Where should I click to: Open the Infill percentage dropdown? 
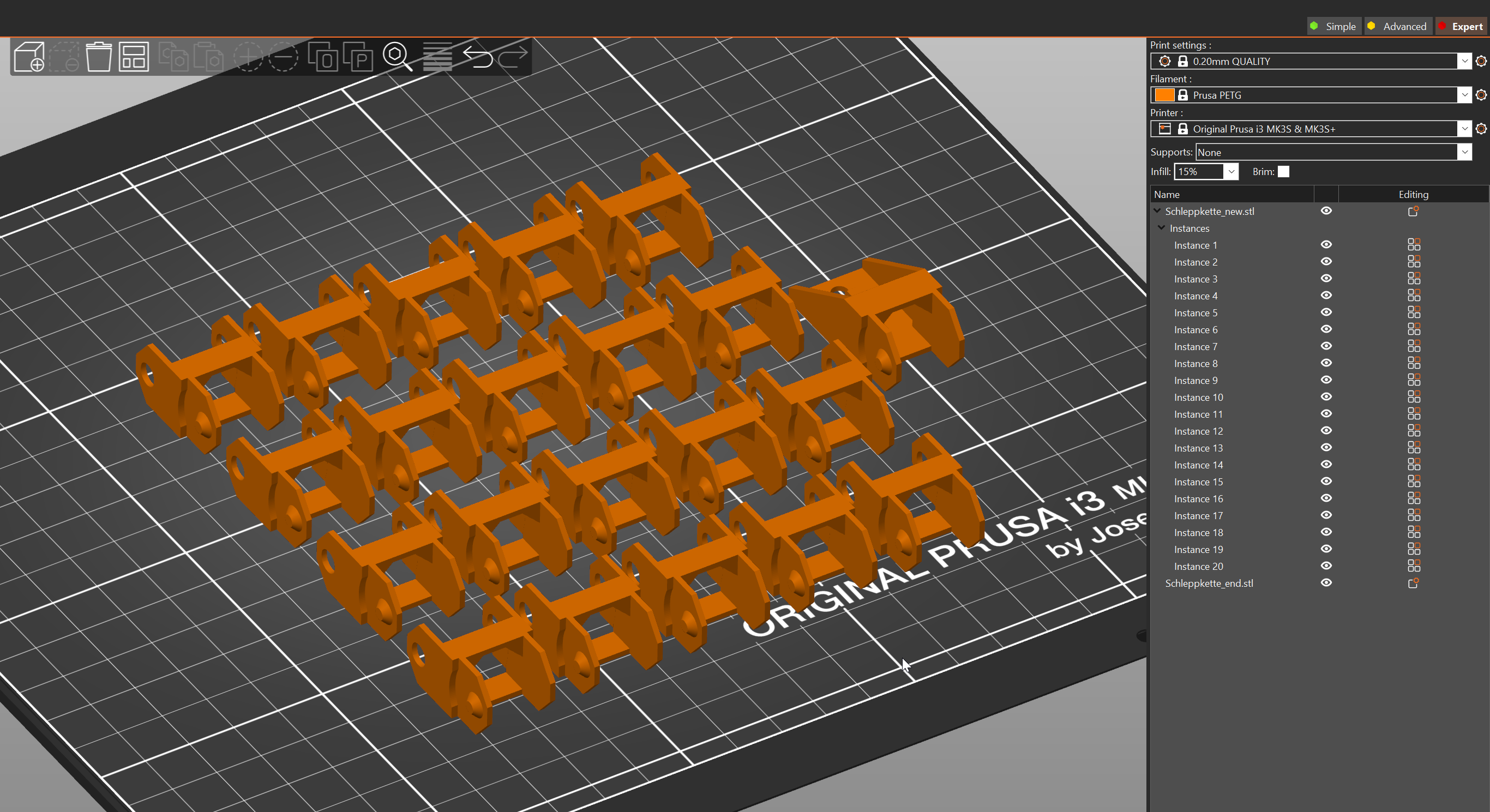pos(1231,172)
